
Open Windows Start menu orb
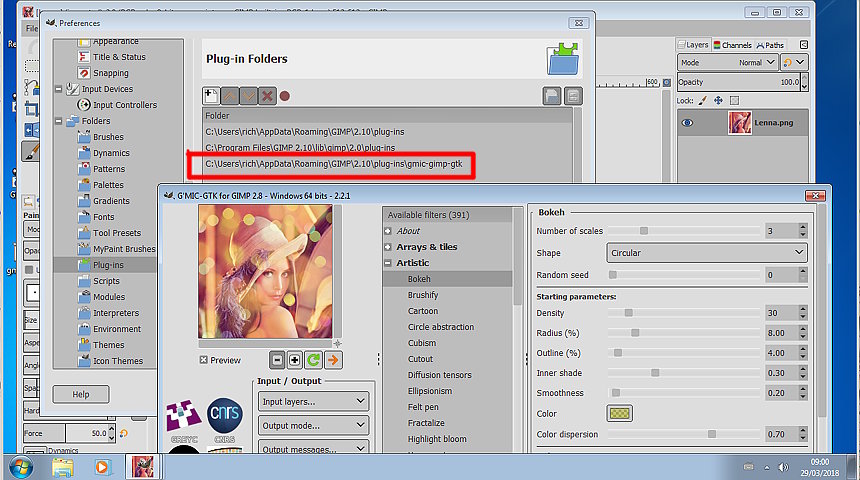click(21, 467)
